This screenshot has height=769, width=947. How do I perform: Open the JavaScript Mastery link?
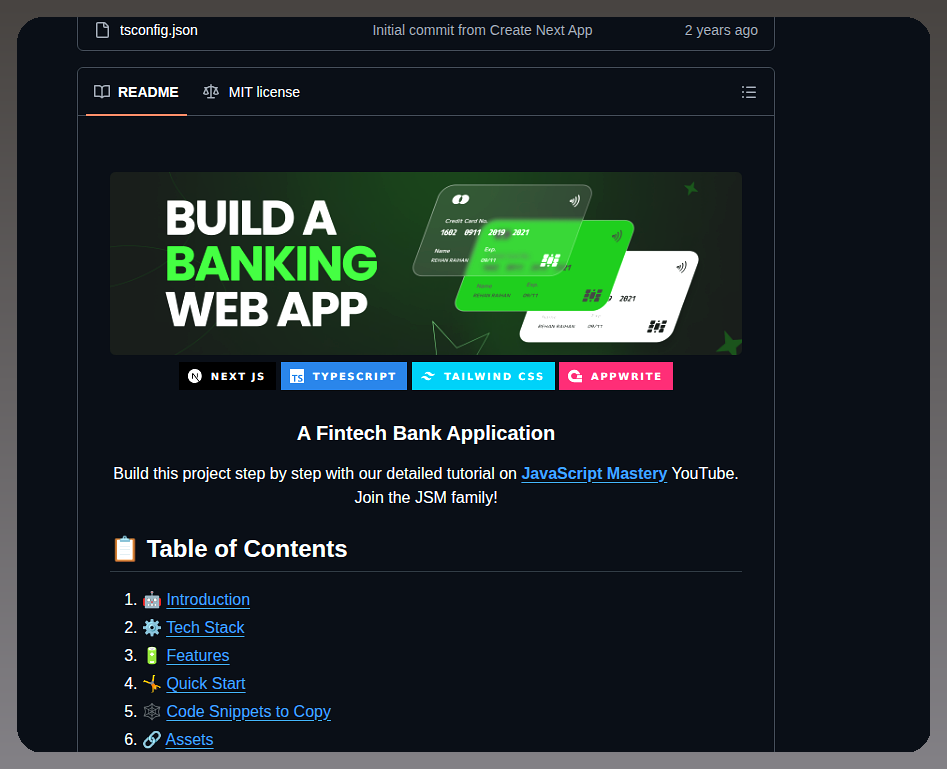click(594, 474)
